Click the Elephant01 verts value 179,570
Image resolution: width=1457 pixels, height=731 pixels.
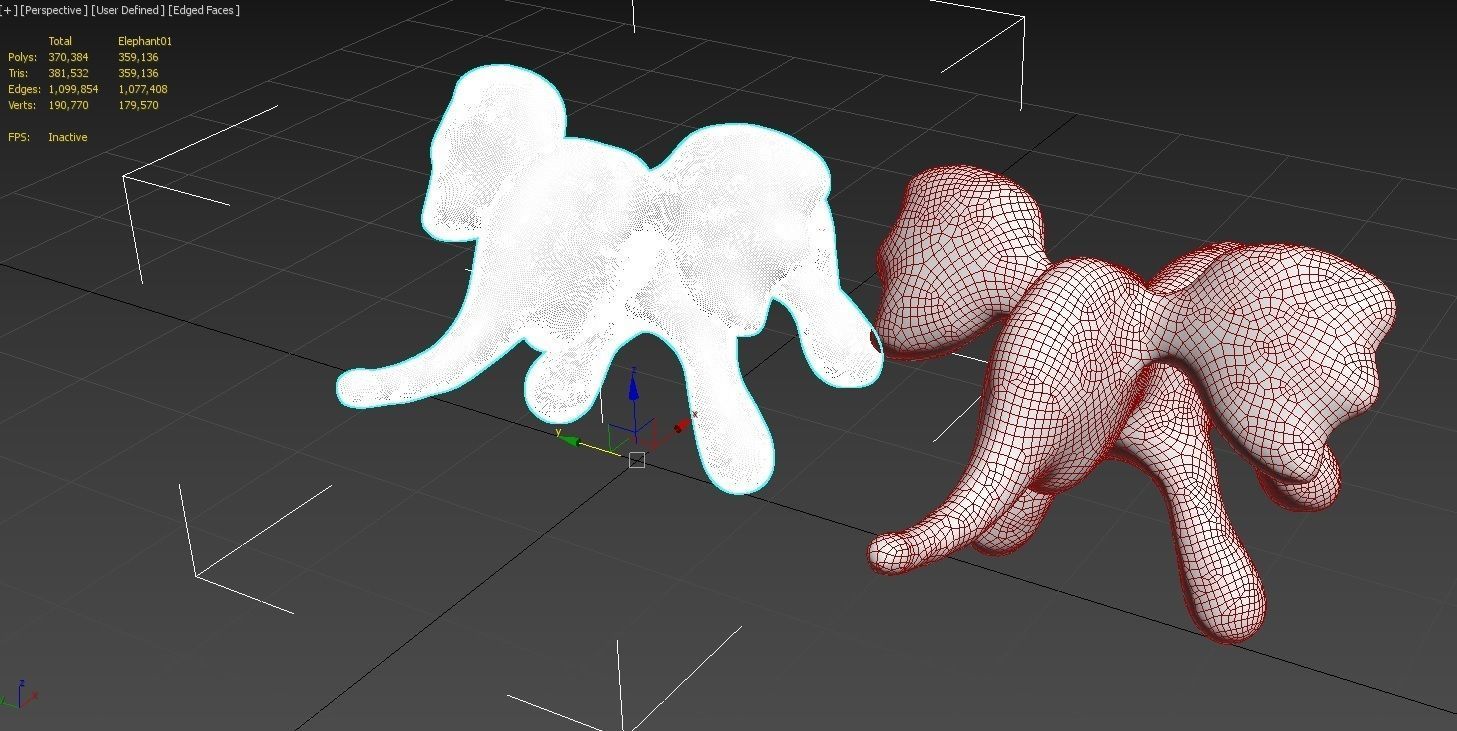point(138,105)
